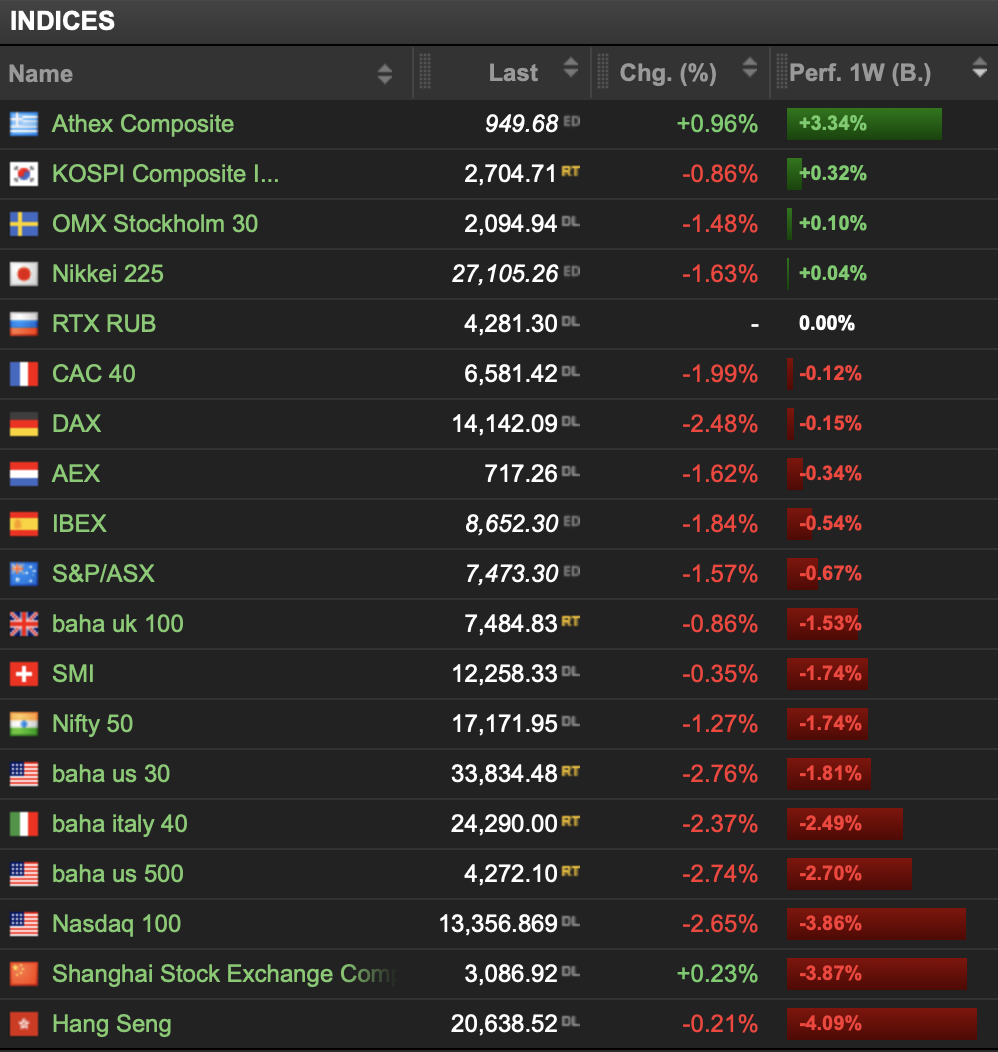This screenshot has height=1052, width=998.
Task: Click the Australia flag icon beside S&P/ASX
Action: click(x=23, y=574)
